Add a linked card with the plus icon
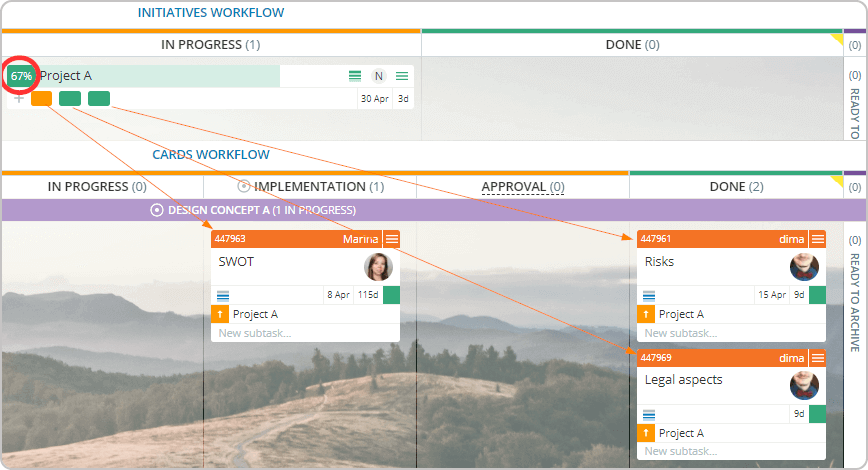This screenshot has height=470, width=868. click(19, 99)
